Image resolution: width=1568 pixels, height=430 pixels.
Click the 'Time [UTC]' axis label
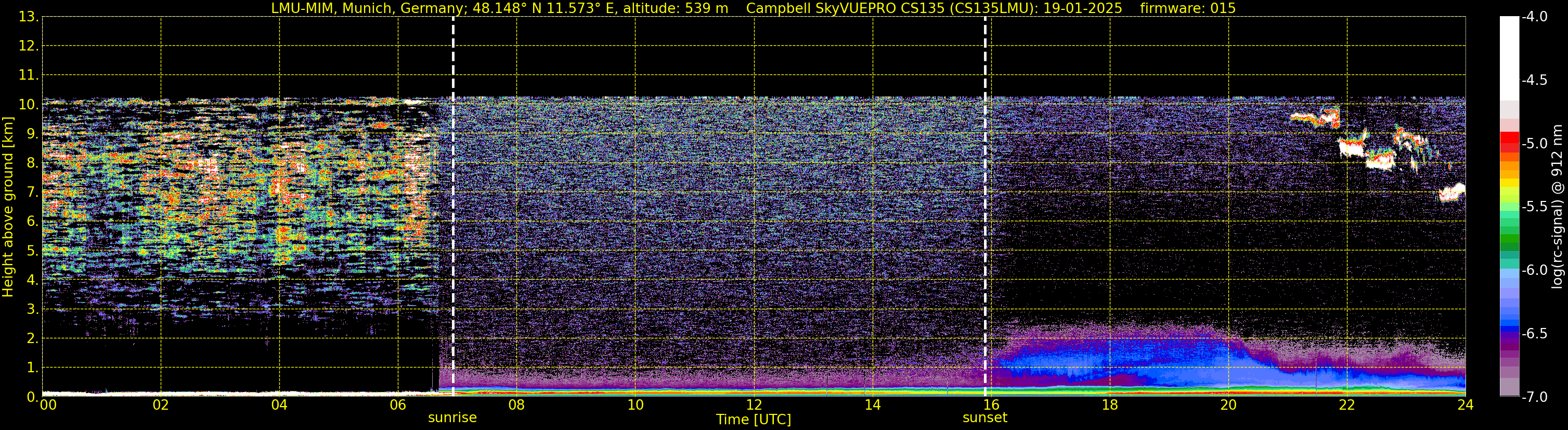(754, 420)
